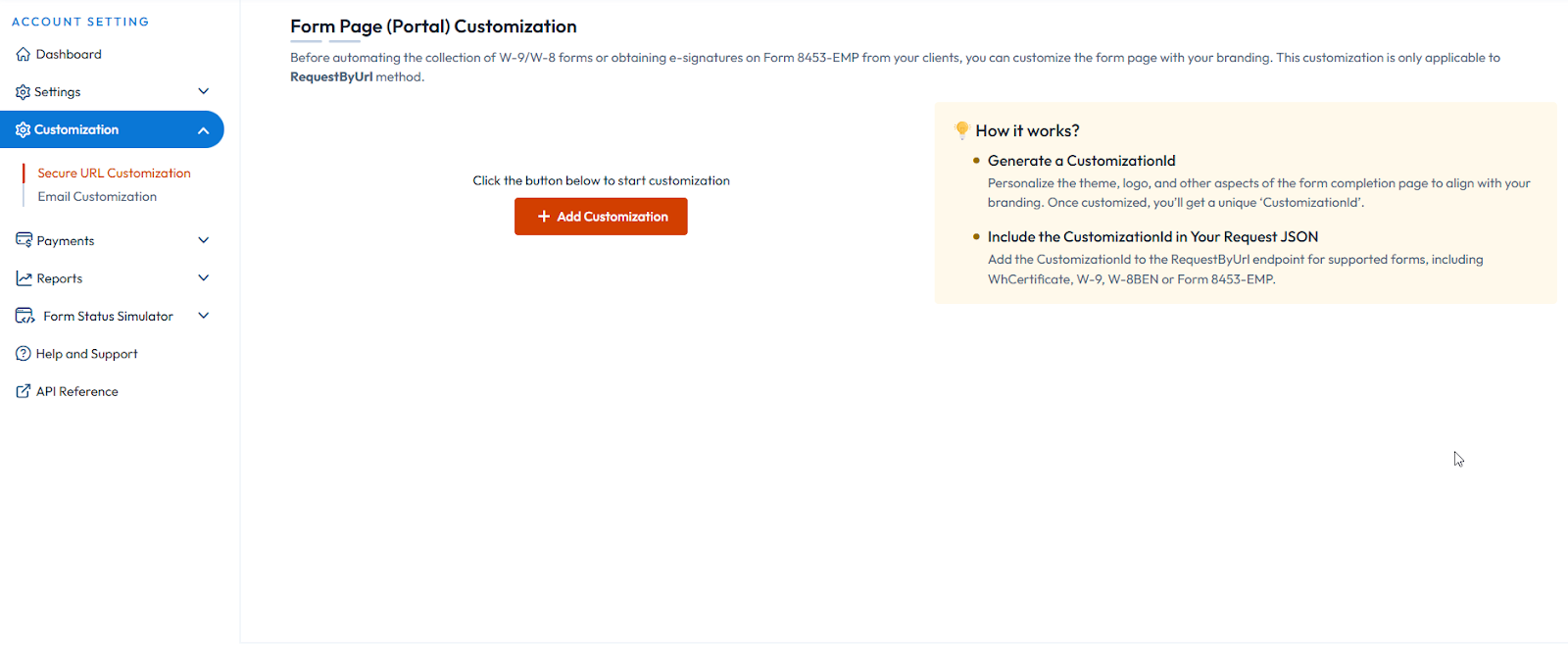
Task: Expand the Reports menu chevron
Action: coord(204,277)
